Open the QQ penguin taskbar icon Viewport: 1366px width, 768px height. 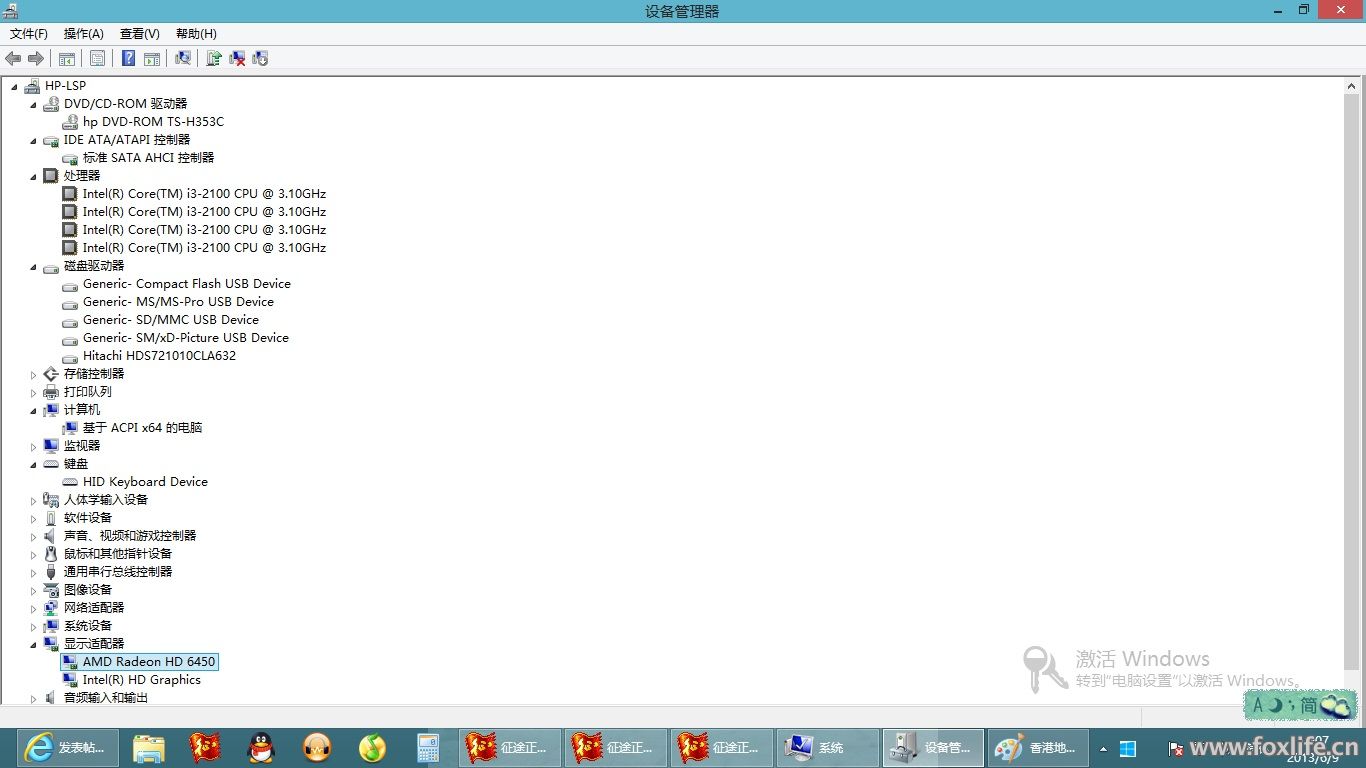tap(261, 747)
